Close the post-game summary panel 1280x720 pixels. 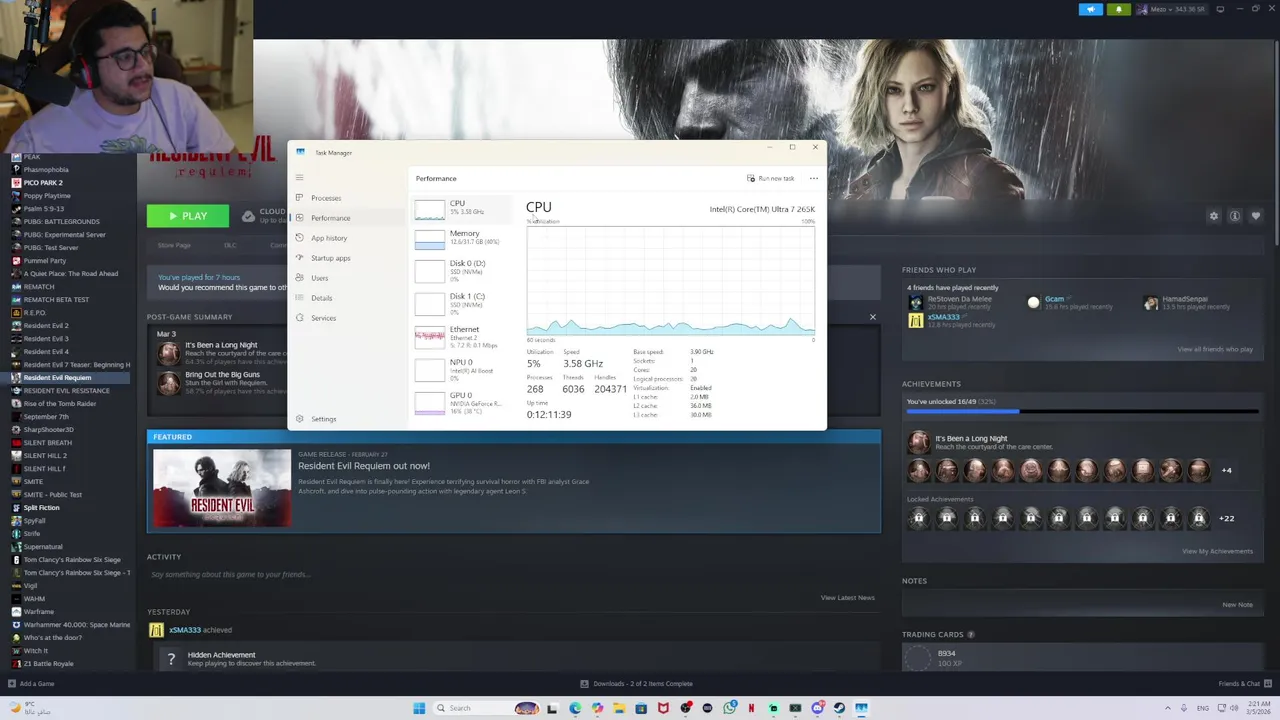pos(872,317)
